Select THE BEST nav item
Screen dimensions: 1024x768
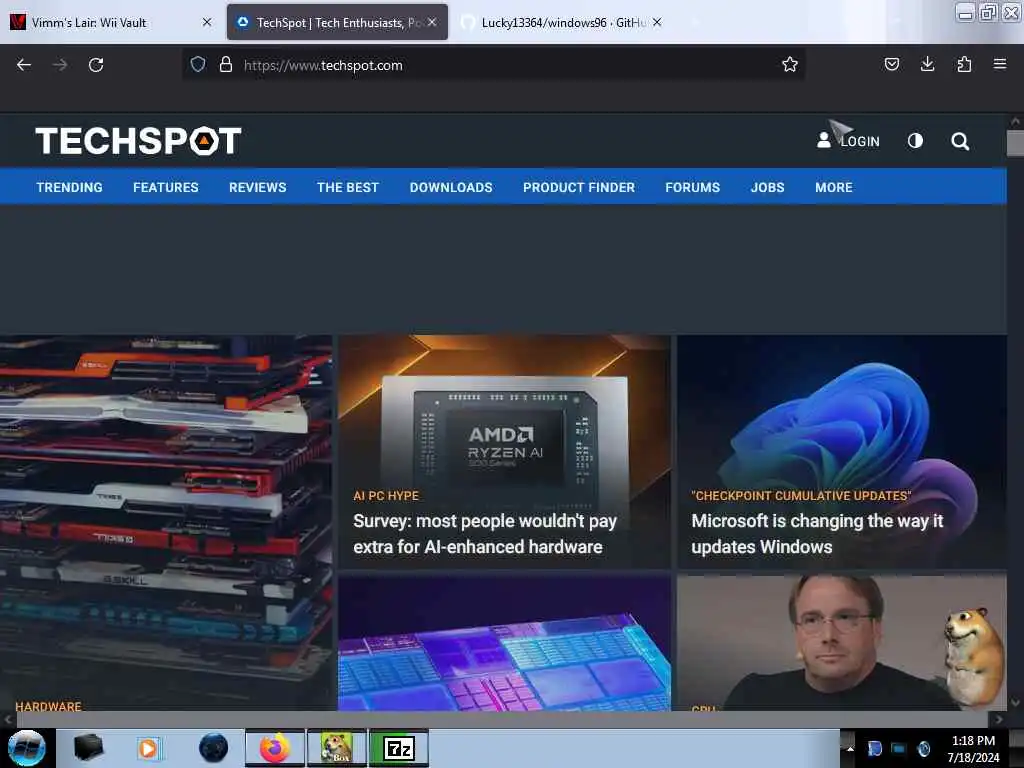(348, 187)
